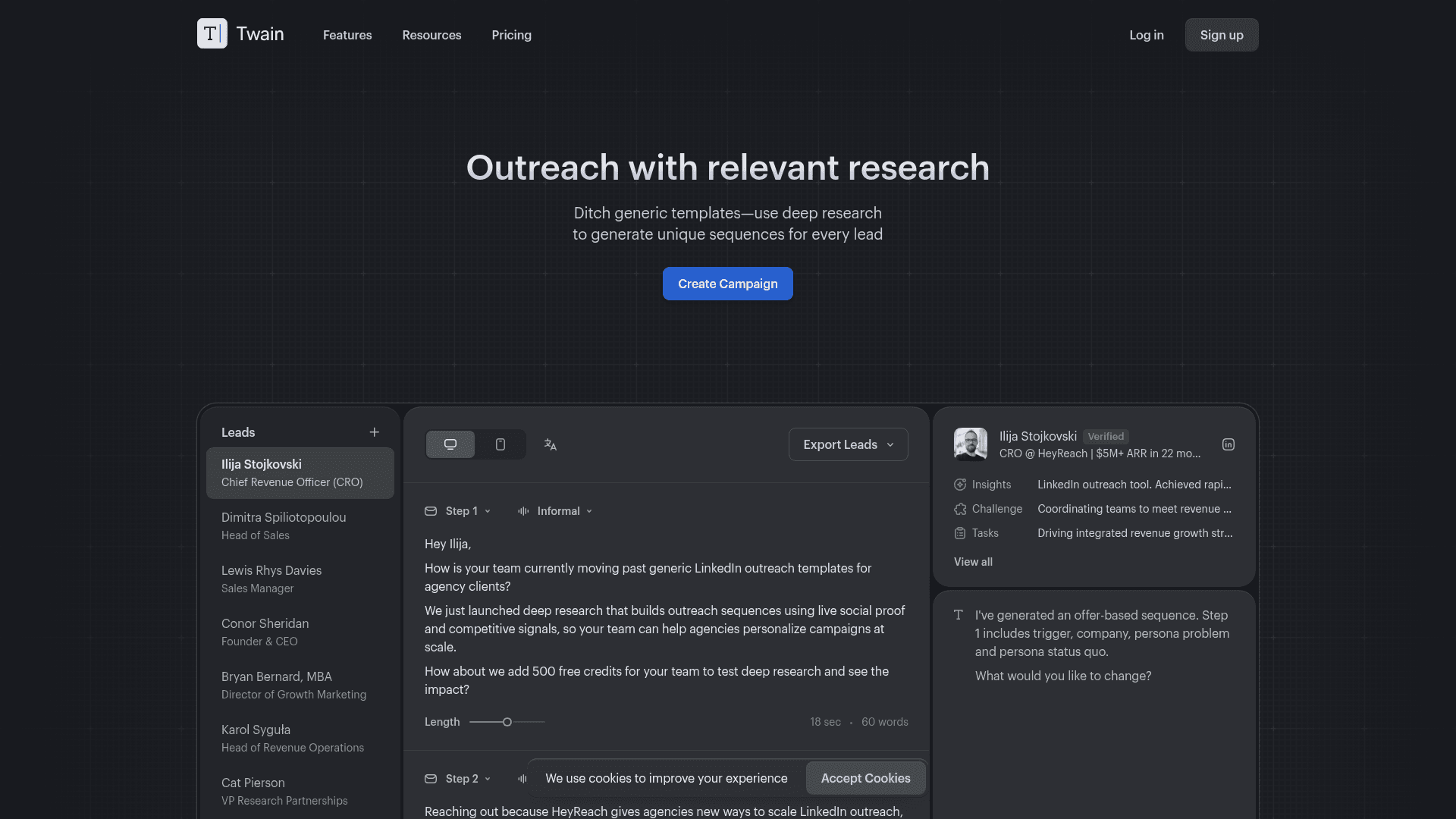Image resolution: width=1456 pixels, height=819 pixels.
Task: Click the Challenge row text
Action: [x=1134, y=509]
